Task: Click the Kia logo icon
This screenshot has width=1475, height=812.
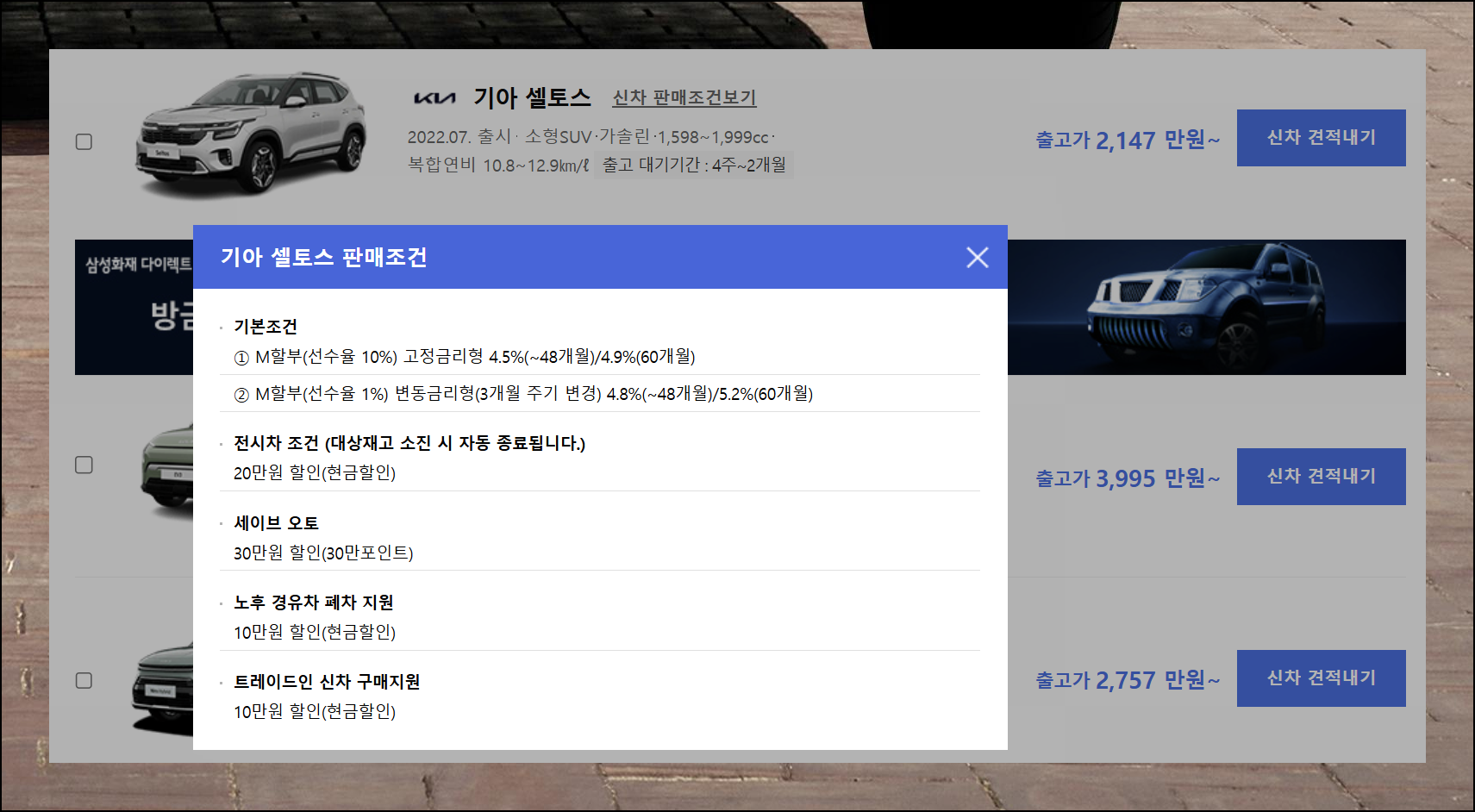Action: (434, 98)
